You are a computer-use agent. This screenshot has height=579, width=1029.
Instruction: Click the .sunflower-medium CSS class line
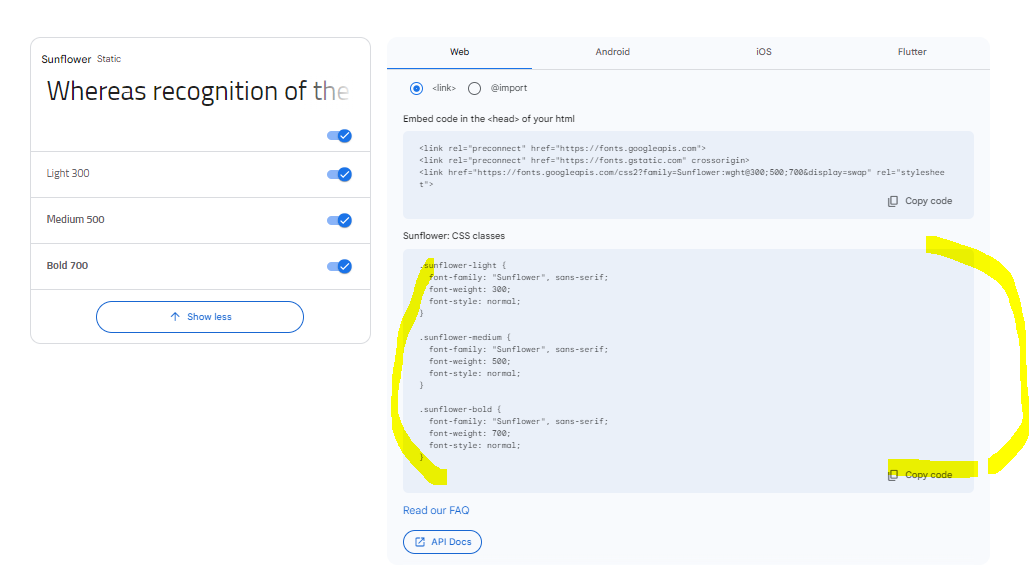[465, 337]
